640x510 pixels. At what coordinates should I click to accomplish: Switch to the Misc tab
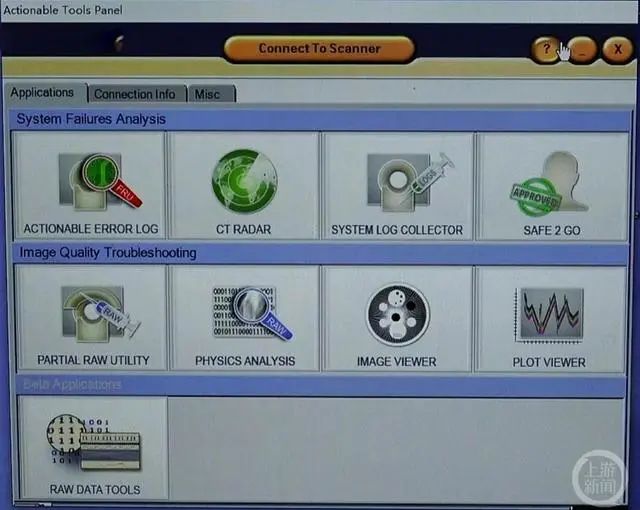211,94
